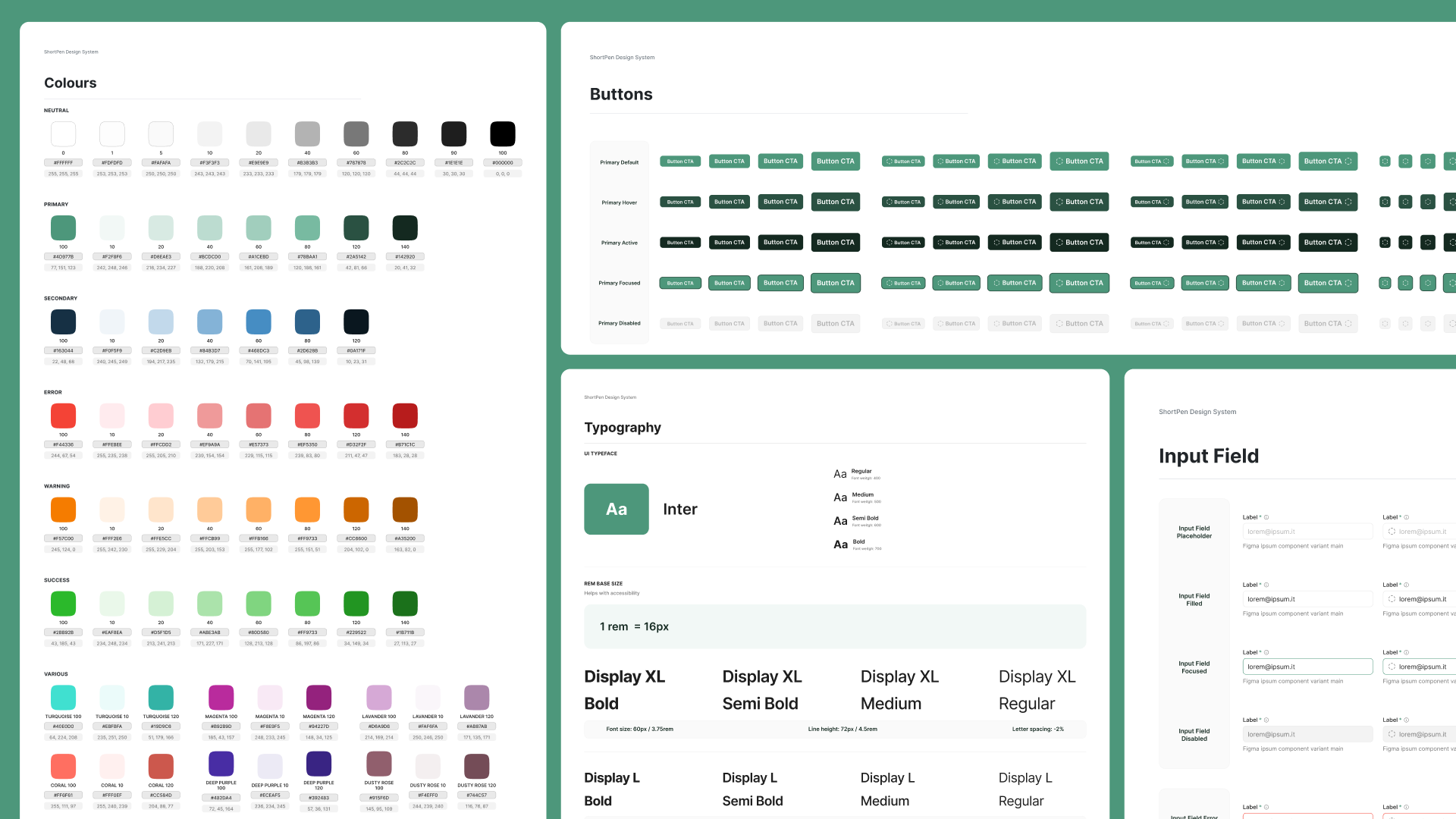Click the first Input Field Focused text box
This screenshot has width=1456, height=819.
pyautogui.click(x=1307, y=667)
